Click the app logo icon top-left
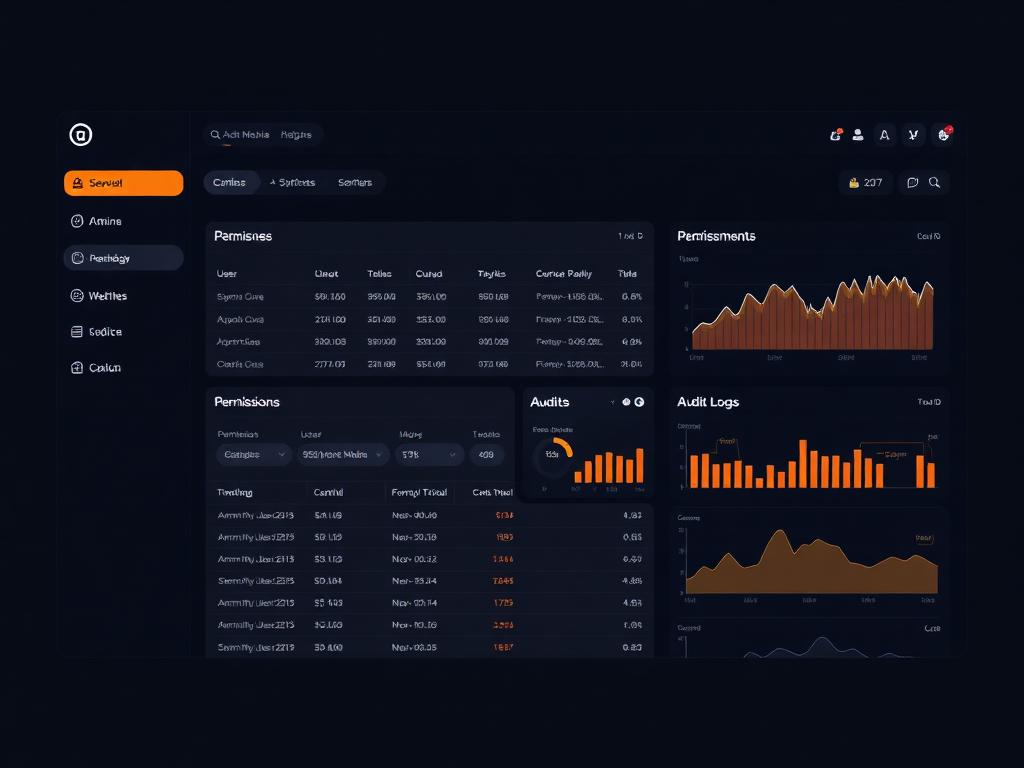1024x768 pixels. coord(81,134)
